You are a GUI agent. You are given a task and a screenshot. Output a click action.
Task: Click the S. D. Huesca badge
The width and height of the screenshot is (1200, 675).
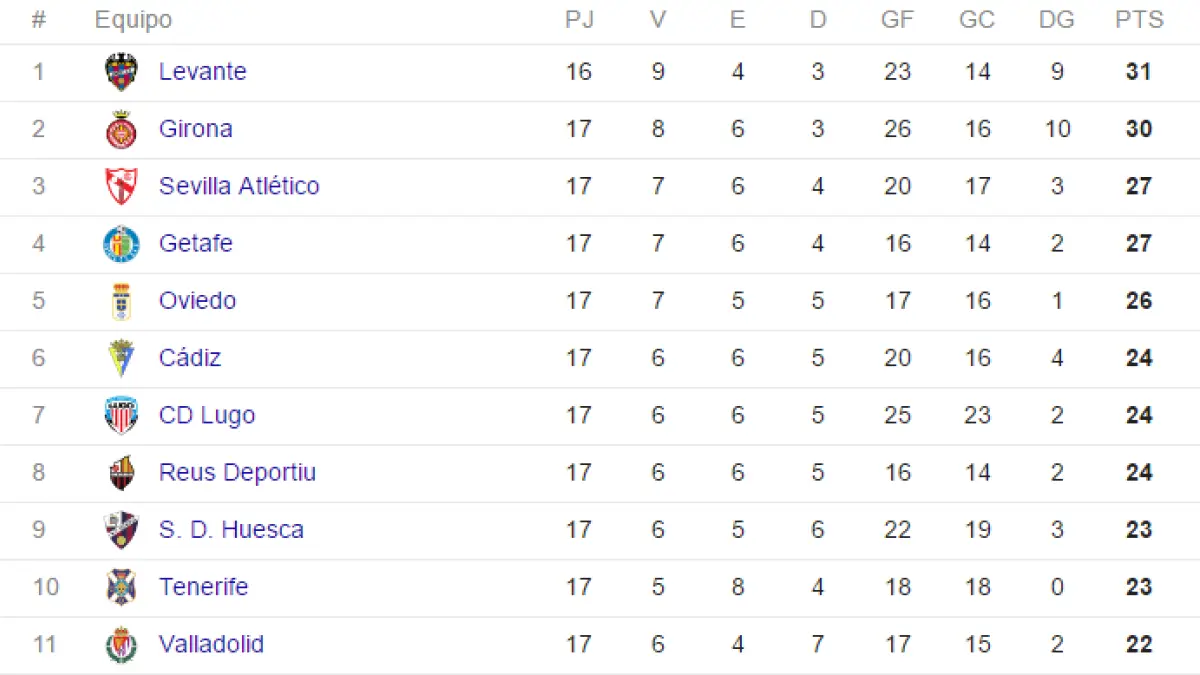[x=121, y=530]
